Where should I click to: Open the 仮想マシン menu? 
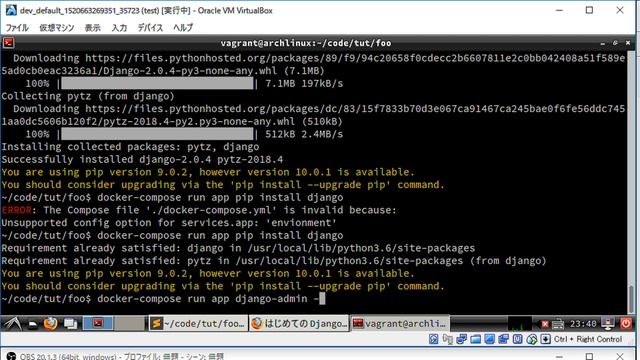pos(56,28)
